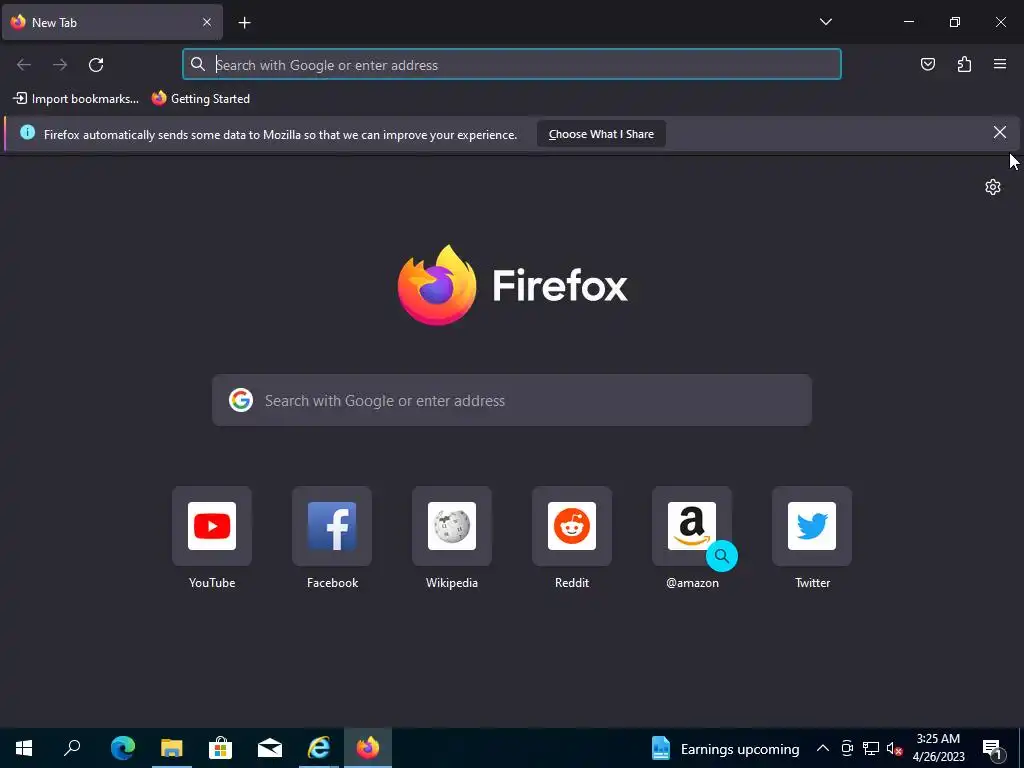Open the Getting Started bookmark
1024x768 pixels.
200,99
